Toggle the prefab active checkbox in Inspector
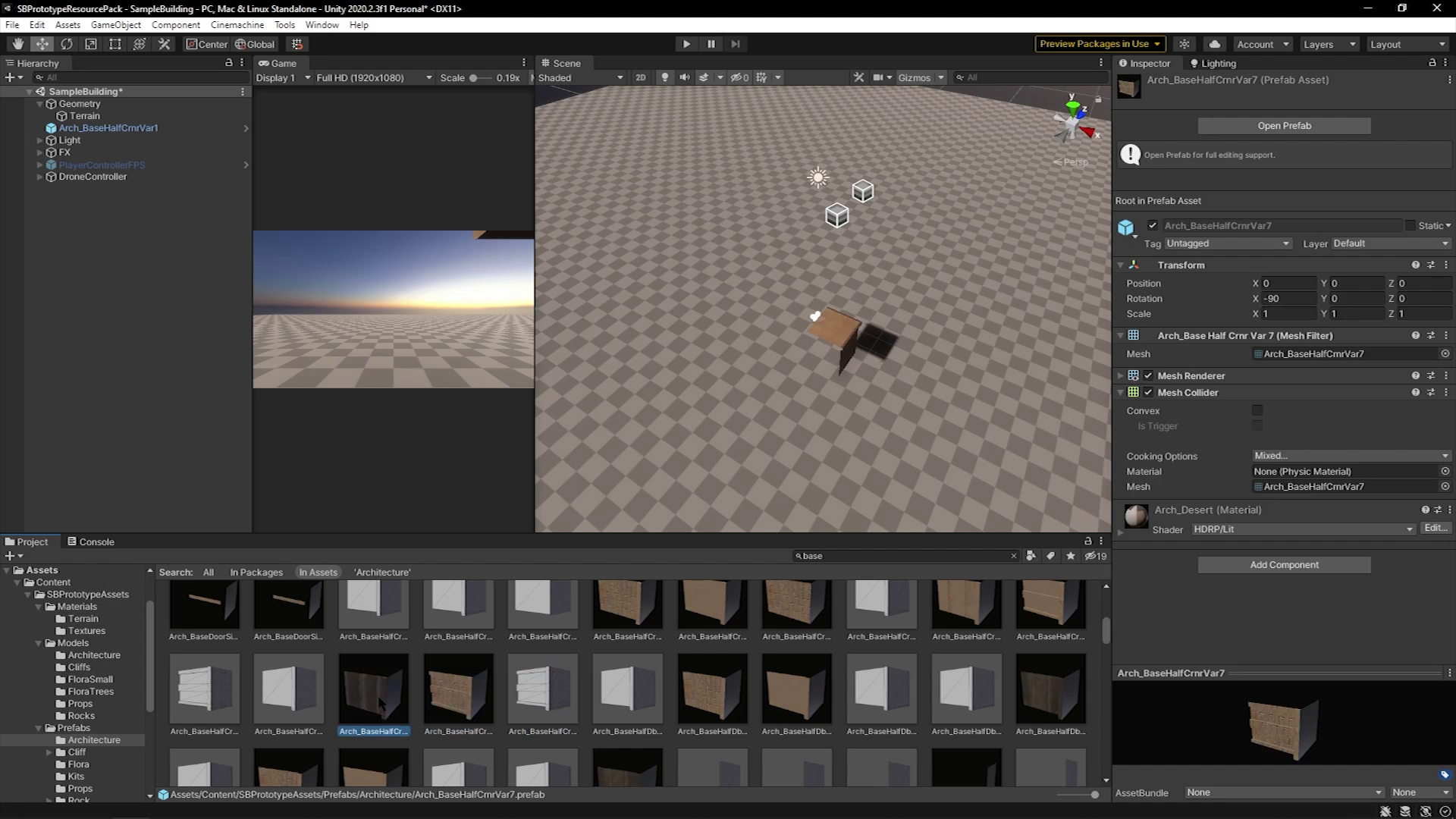This screenshot has height=819, width=1456. pos(1153,225)
